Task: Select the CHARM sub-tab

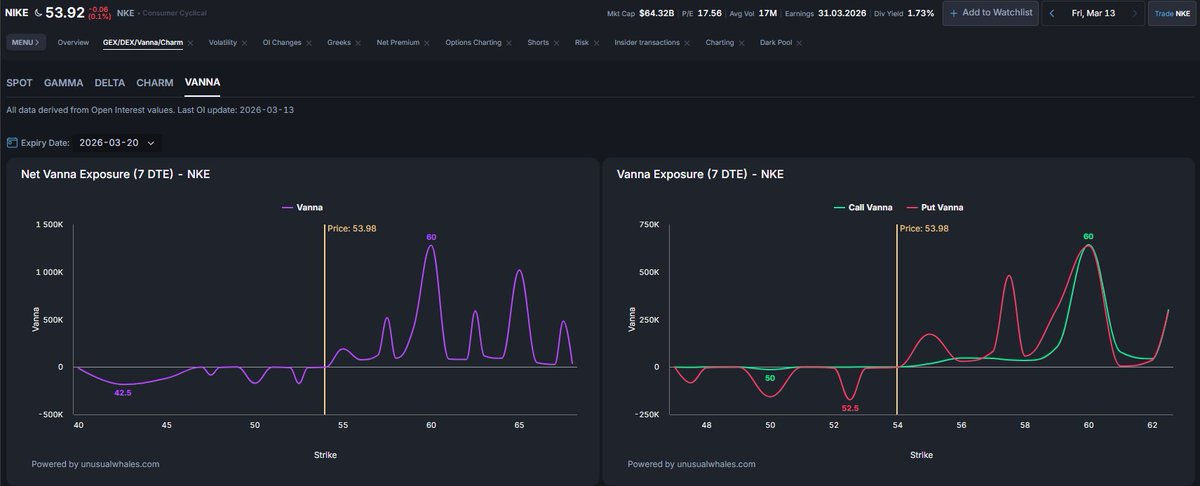Action: (155, 83)
